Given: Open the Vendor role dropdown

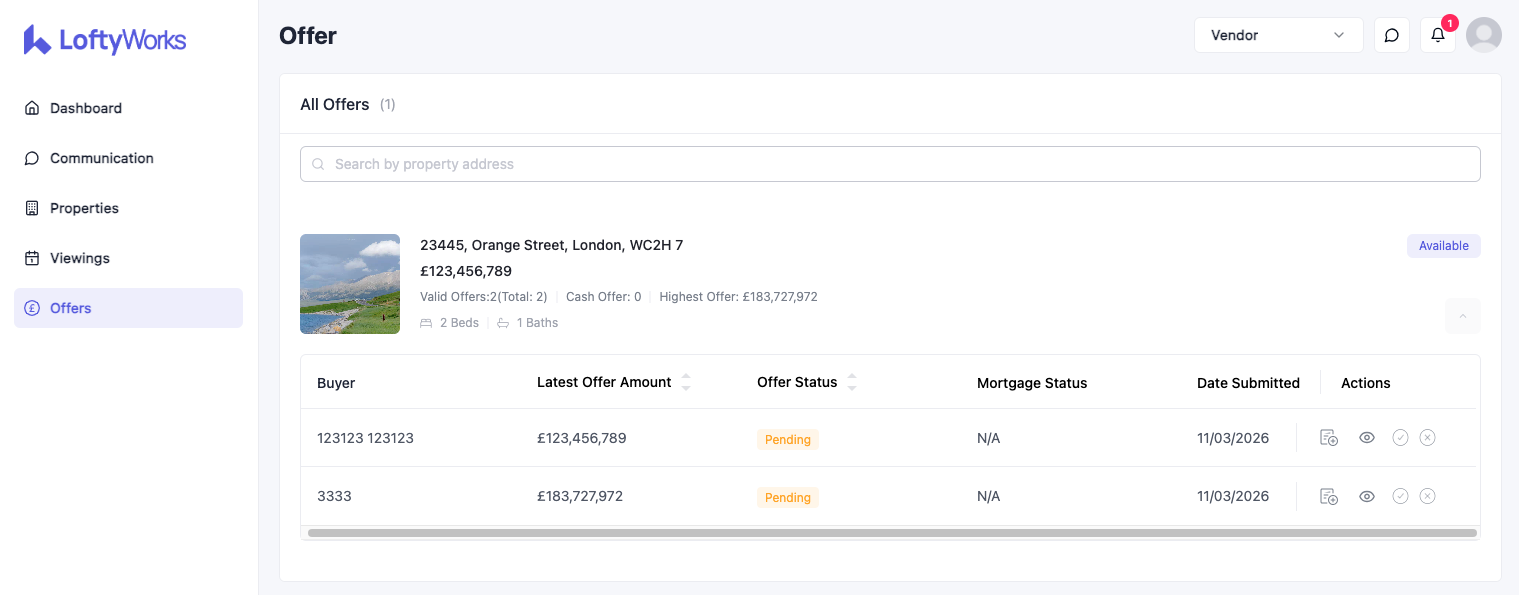Looking at the screenshot, I should point(1277,35).
